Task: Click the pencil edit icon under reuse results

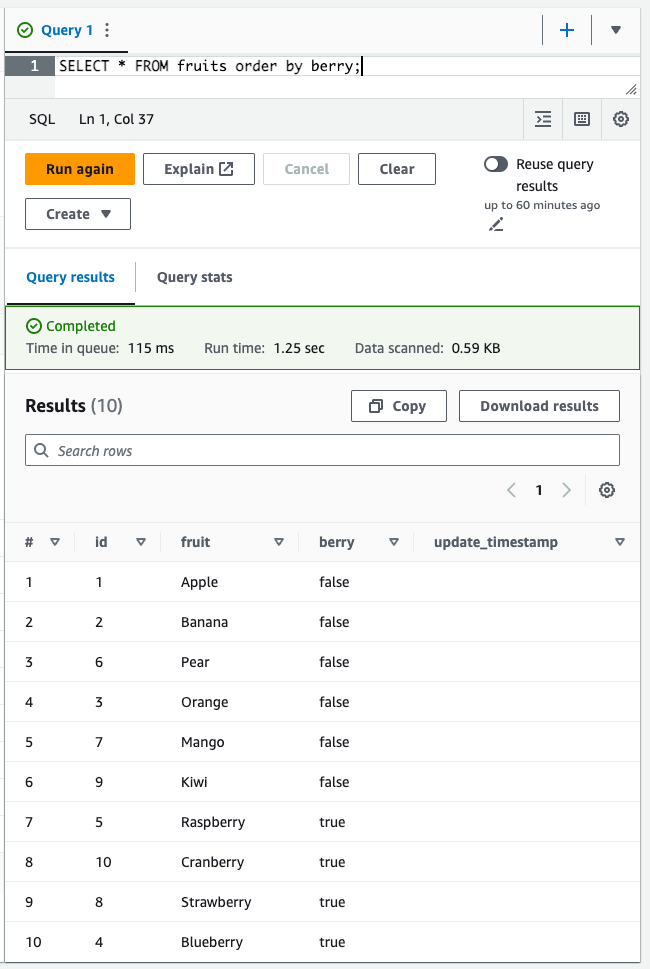Action: tap(496, 224)
